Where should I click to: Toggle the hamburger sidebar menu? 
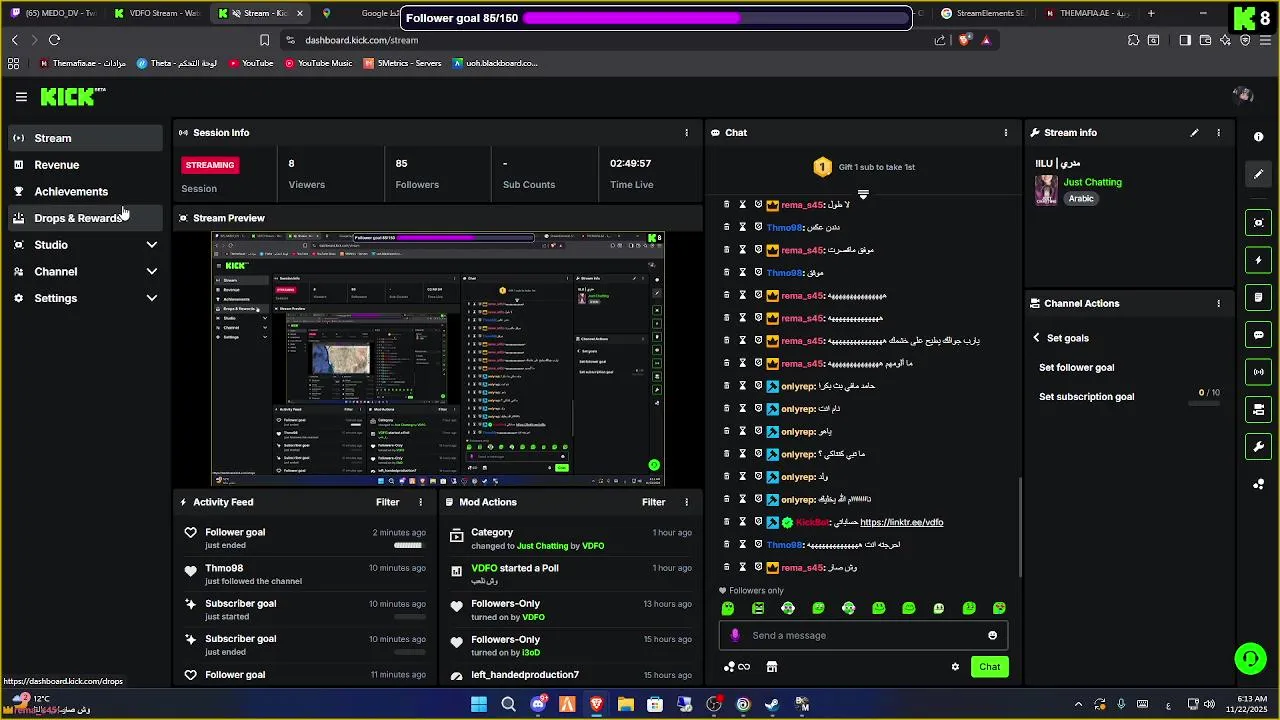21,97
